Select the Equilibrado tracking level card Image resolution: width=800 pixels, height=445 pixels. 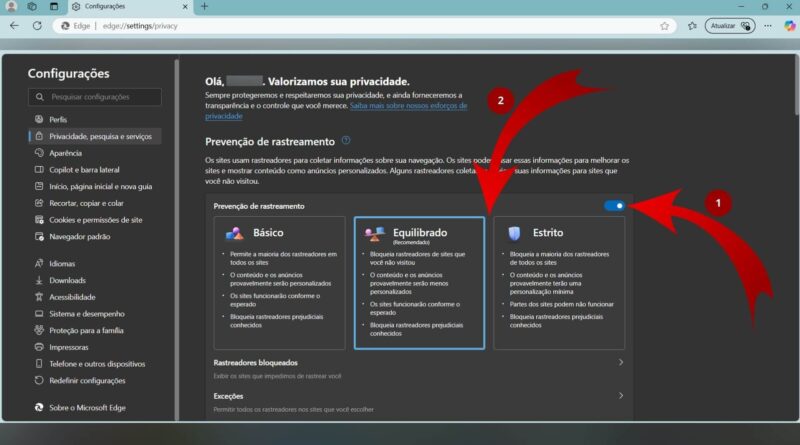tap(419, 283)
